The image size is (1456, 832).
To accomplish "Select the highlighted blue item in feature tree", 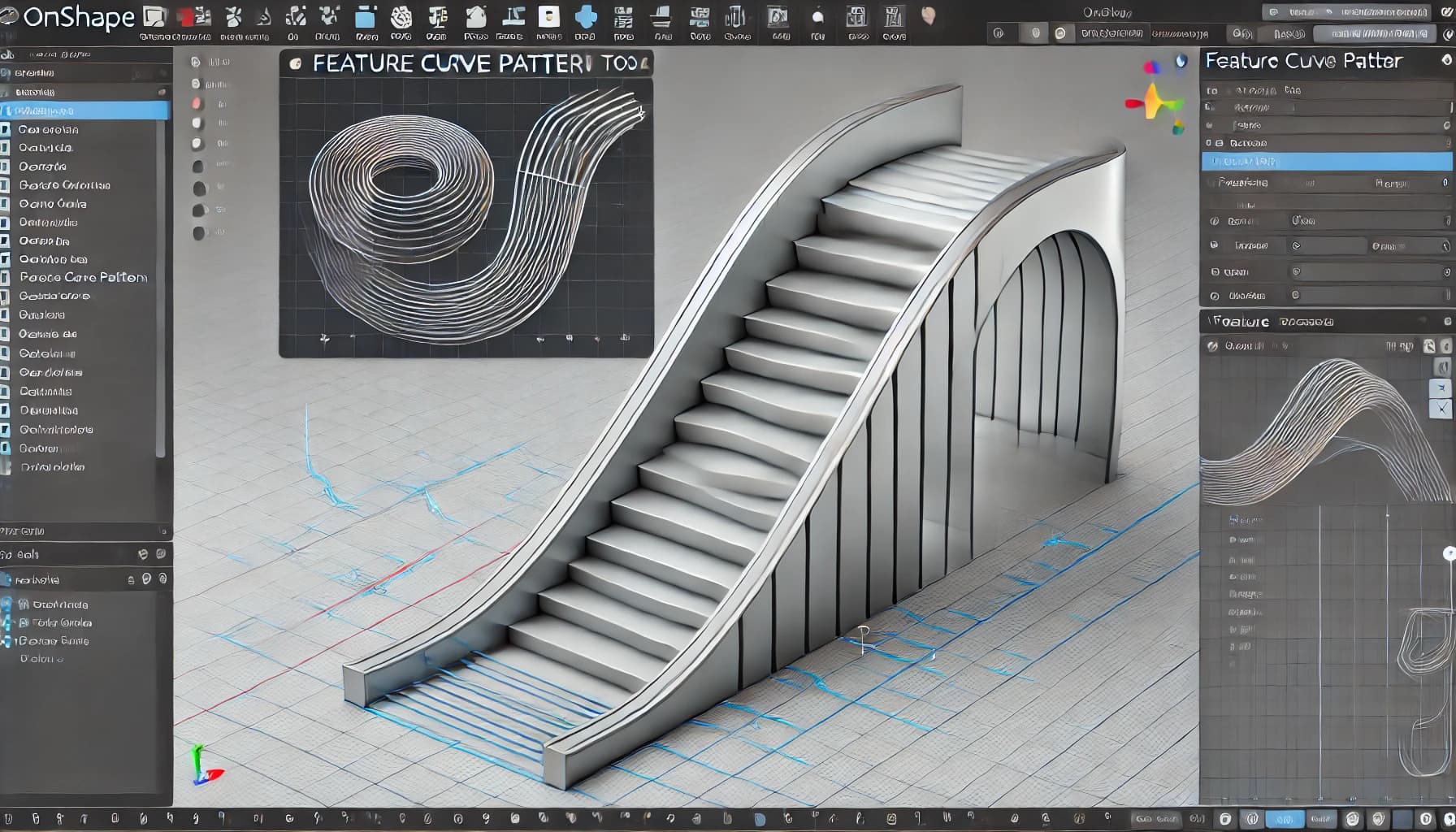I will [85, 110].
